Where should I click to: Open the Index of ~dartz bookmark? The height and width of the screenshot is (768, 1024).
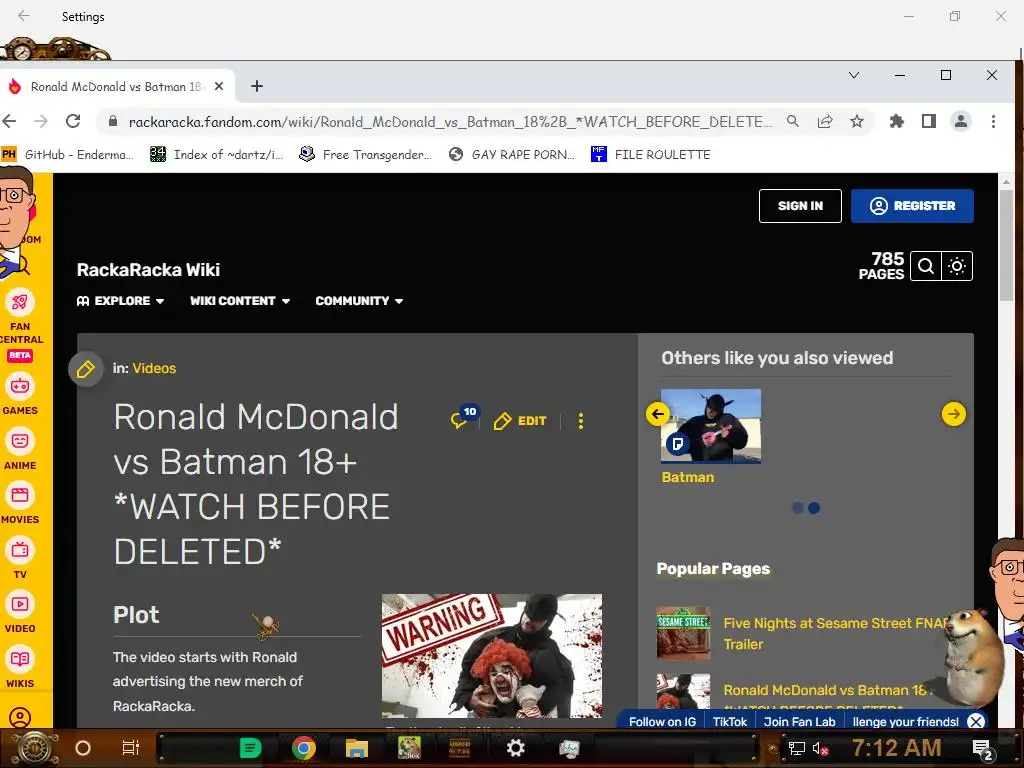coord(217,155)
